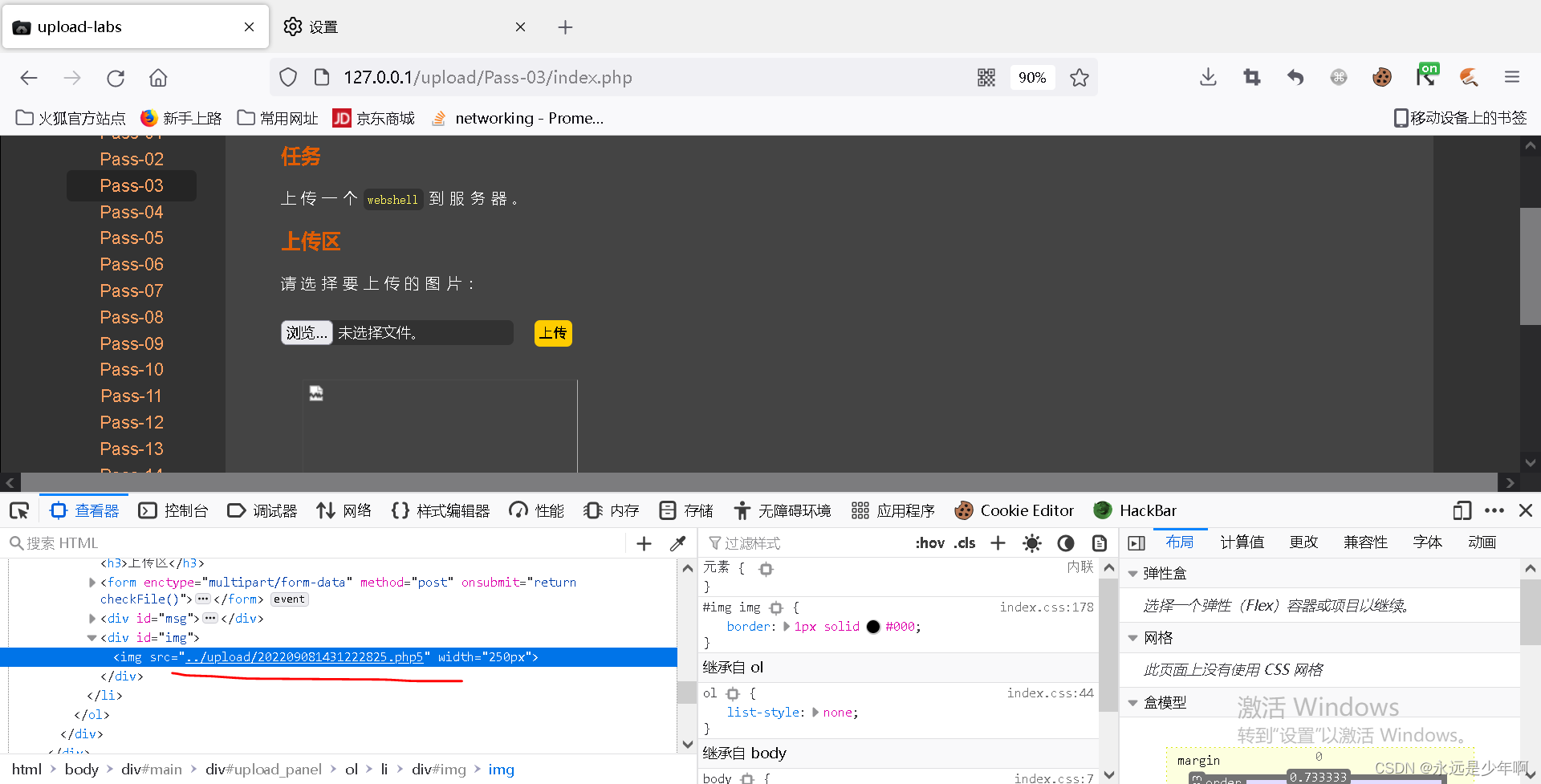Activate the element picker tool
1541x784 pixels.
pyautogui.click(x=19, y=510)
